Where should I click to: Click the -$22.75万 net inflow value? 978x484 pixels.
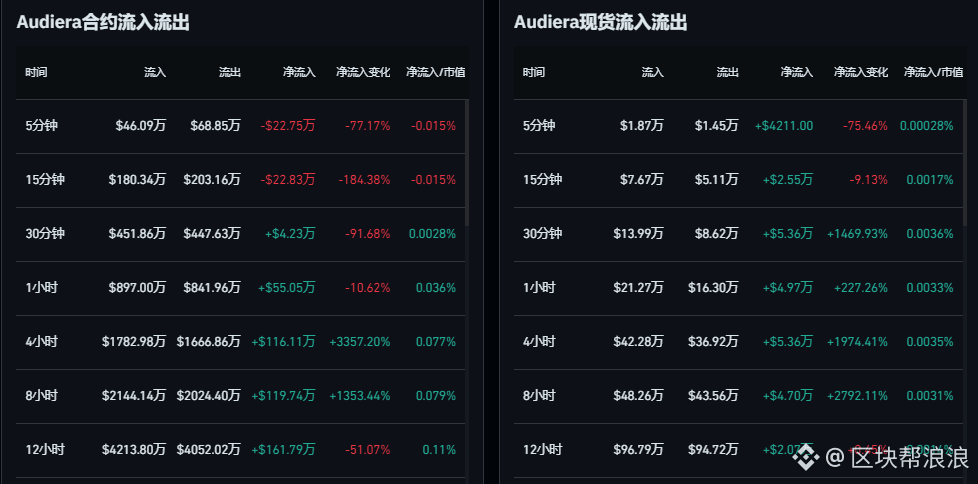(288, 126)
